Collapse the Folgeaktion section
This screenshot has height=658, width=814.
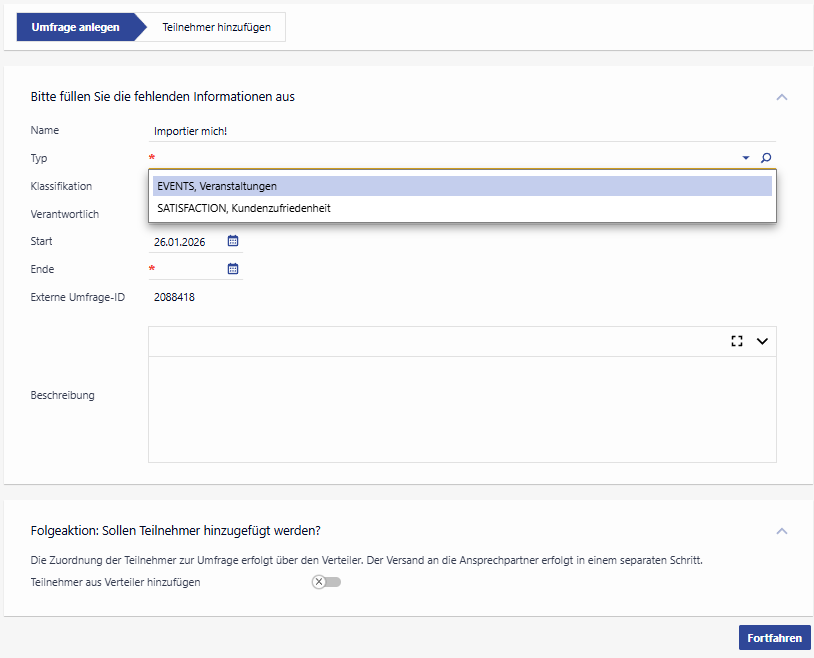(782, 530)
